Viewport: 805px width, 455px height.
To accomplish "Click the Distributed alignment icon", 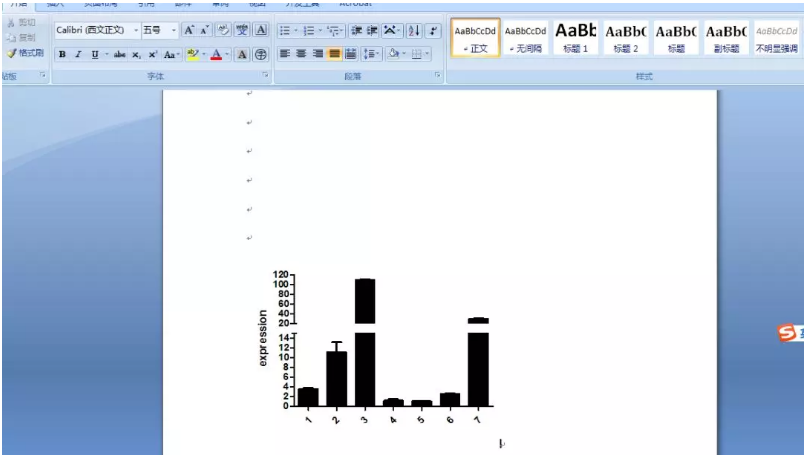I will tap(351, 54).
